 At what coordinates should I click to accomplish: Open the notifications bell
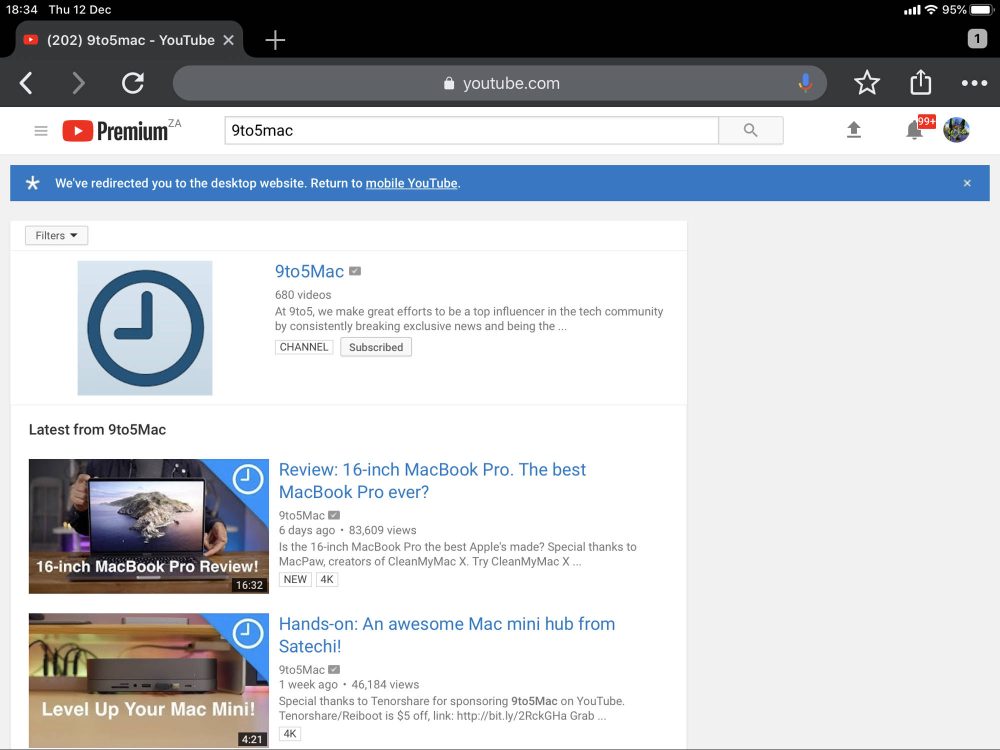tap(914, 130)
